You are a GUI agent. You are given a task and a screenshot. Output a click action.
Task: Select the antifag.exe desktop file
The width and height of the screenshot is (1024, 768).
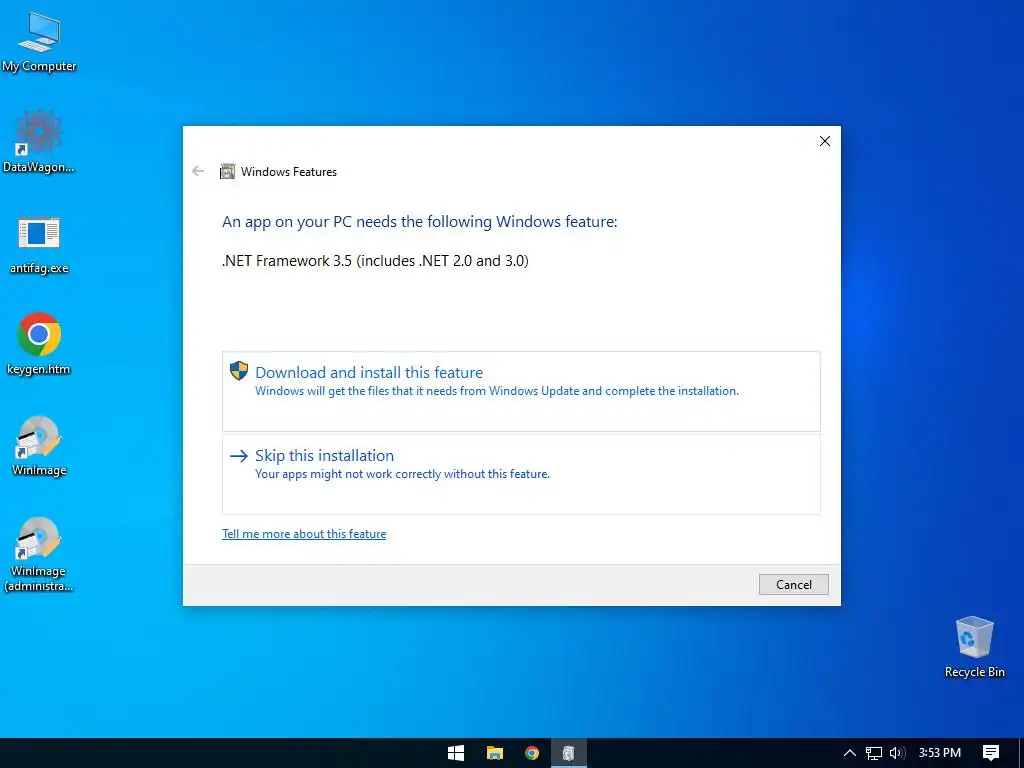[x=39, y=244]
